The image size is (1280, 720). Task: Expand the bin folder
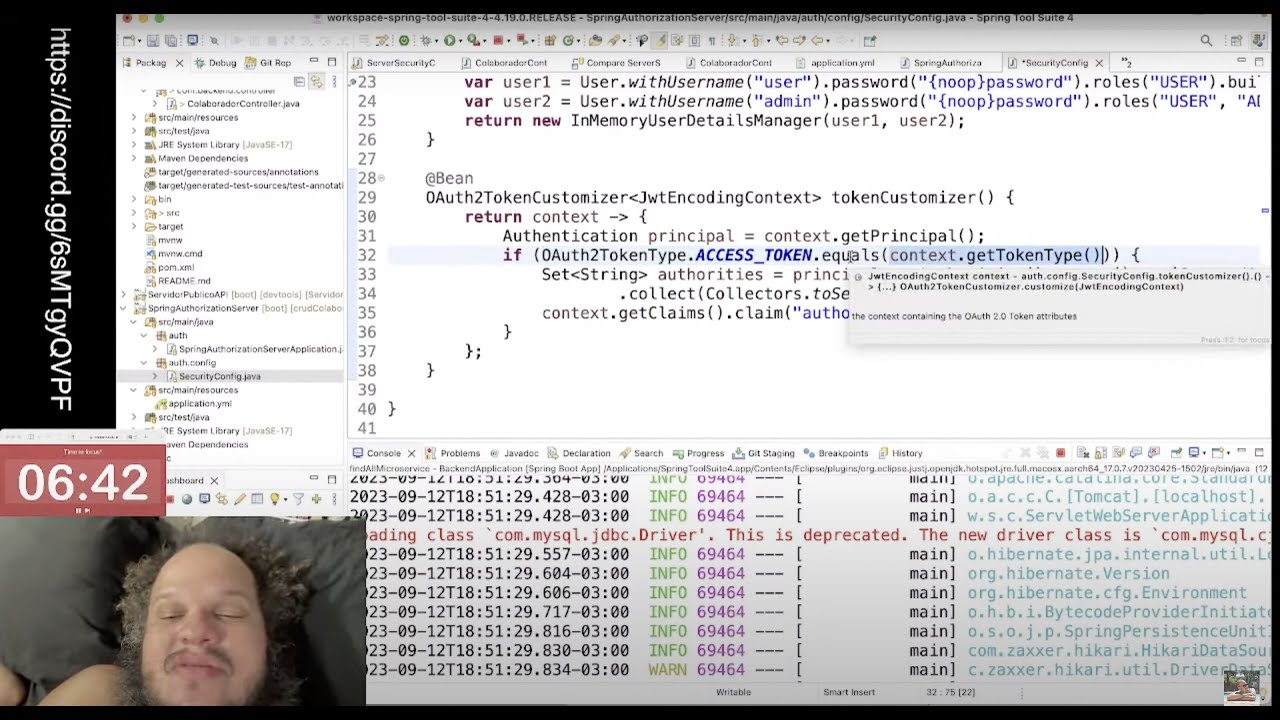coord(134,199)
